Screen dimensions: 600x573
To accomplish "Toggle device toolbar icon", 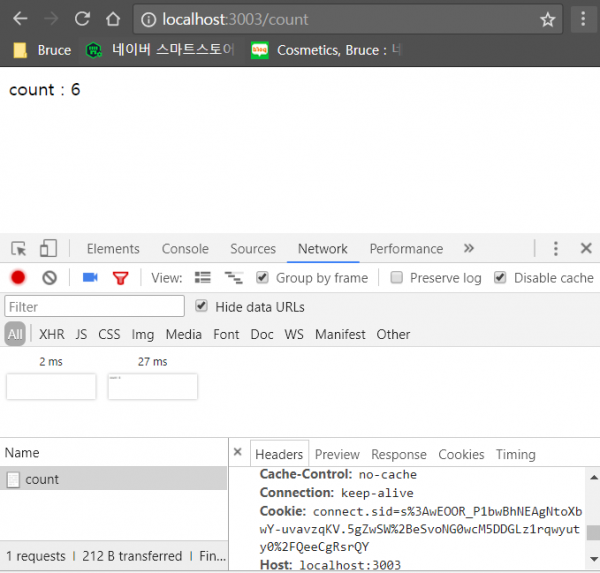I will click(x=48, y=249).
